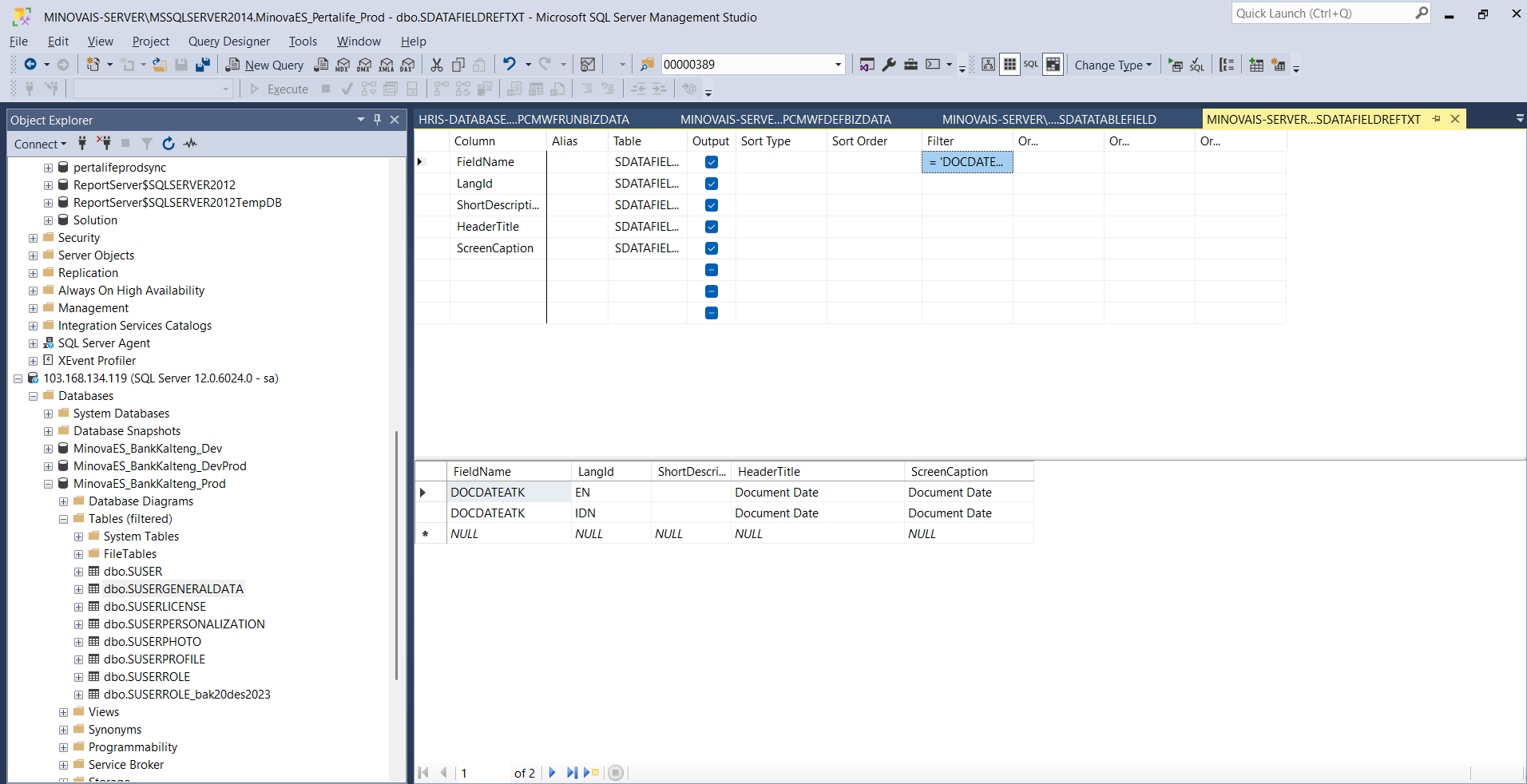Click the Execute SQL icon
1527x784 pixels.
[1175, 65]
